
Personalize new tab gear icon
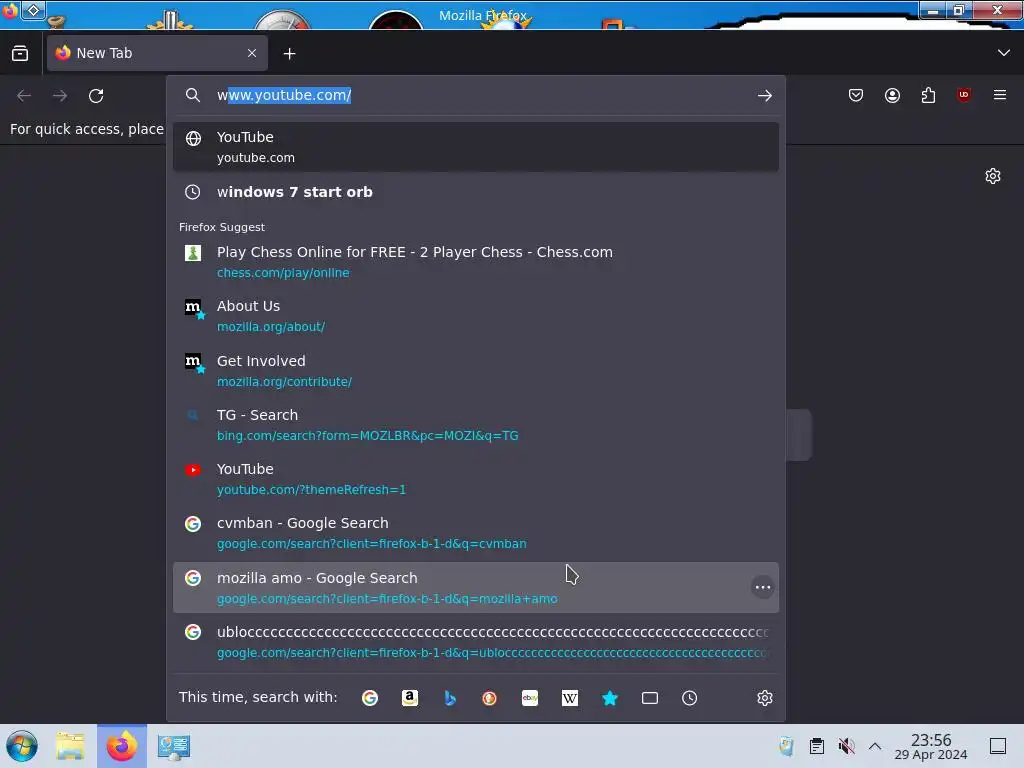[993, 176]
